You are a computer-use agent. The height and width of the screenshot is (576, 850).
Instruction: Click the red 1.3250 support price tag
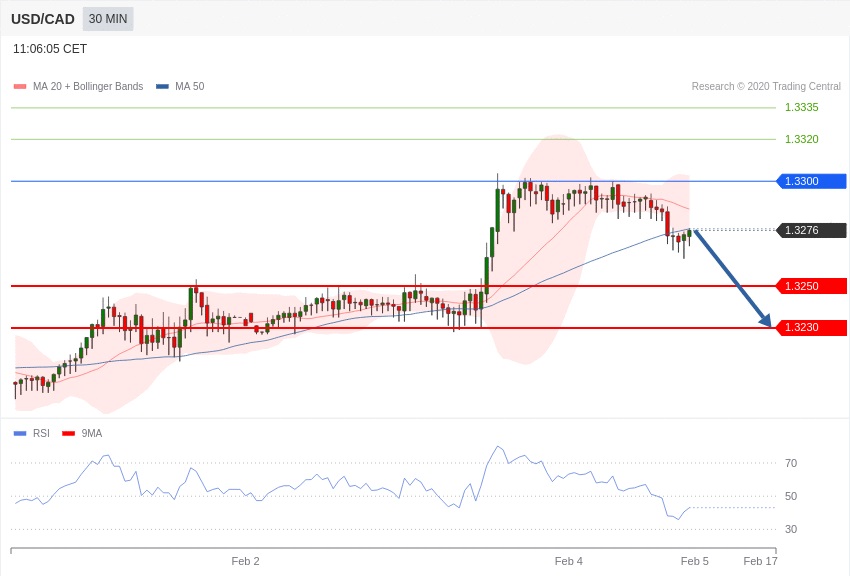(x=812, y=286)
